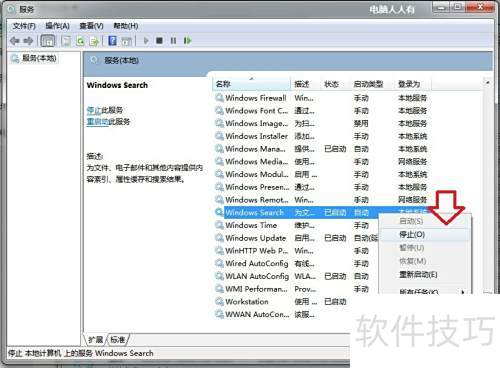The width and height of the screenshot is (500, 368).
Task: Choose 停止(O) in the context menu
Action: [425, 235]
